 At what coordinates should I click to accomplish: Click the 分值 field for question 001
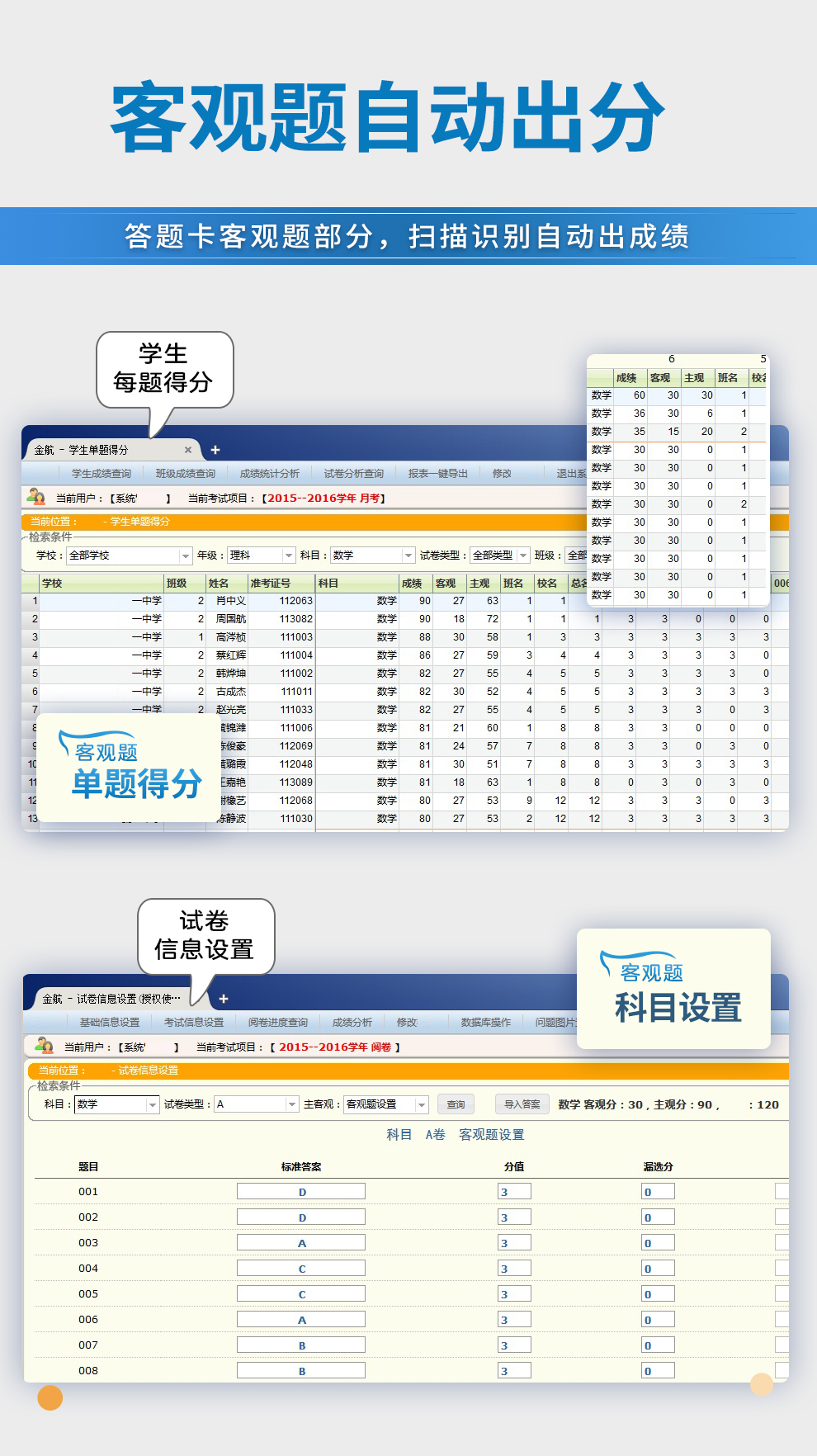(x=514, y=1192)
